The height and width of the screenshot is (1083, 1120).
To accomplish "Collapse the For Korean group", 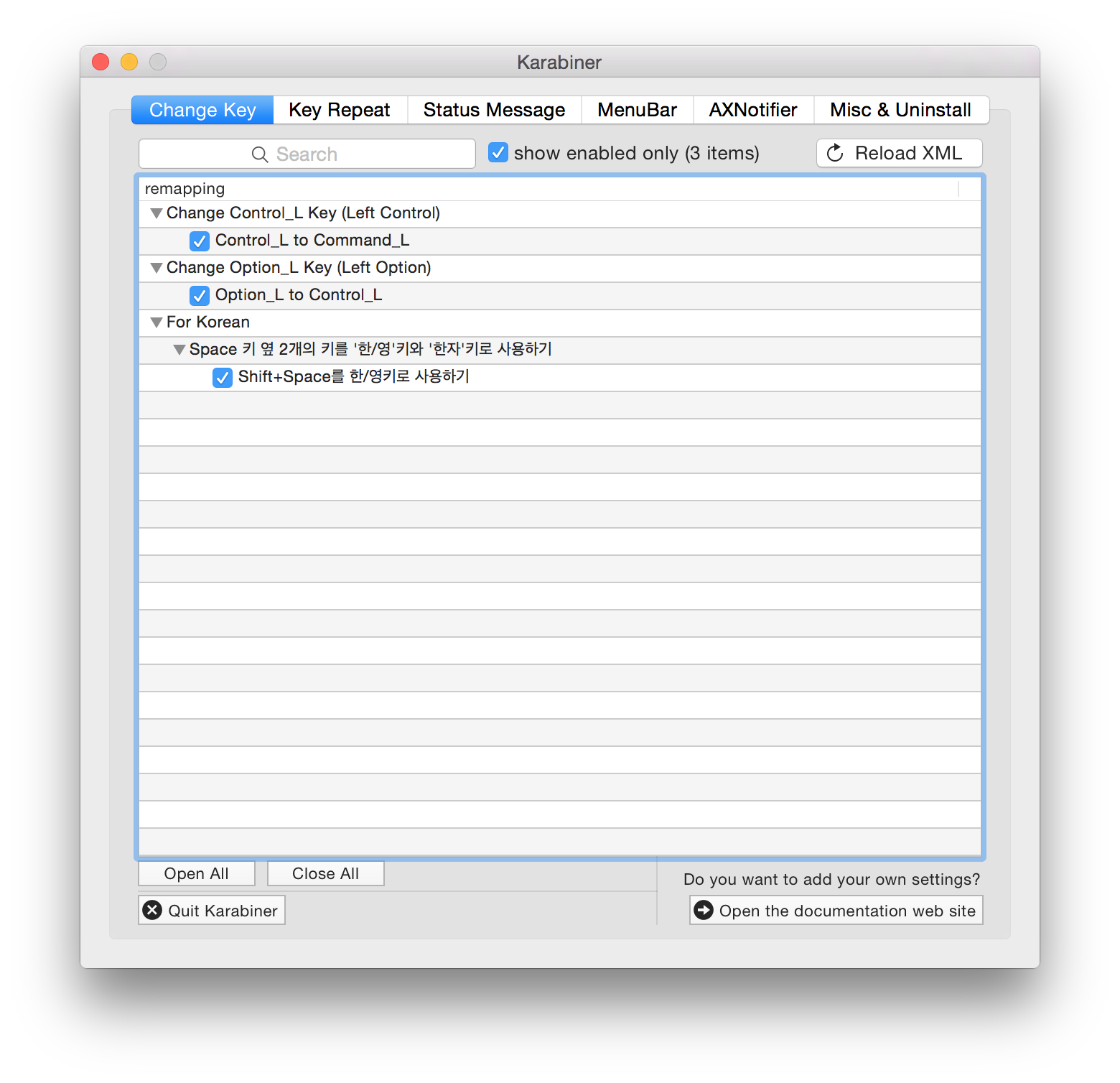I will pos(156,322).
